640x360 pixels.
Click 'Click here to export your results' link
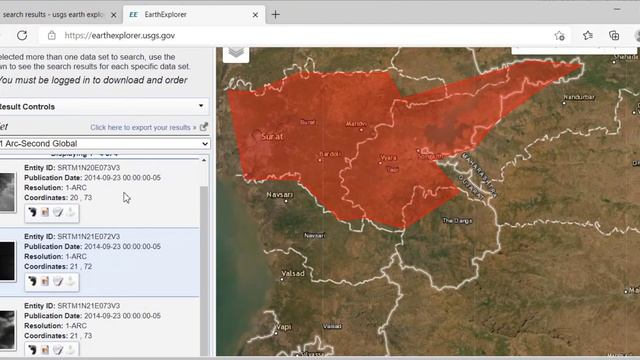[x=143, y=127]
